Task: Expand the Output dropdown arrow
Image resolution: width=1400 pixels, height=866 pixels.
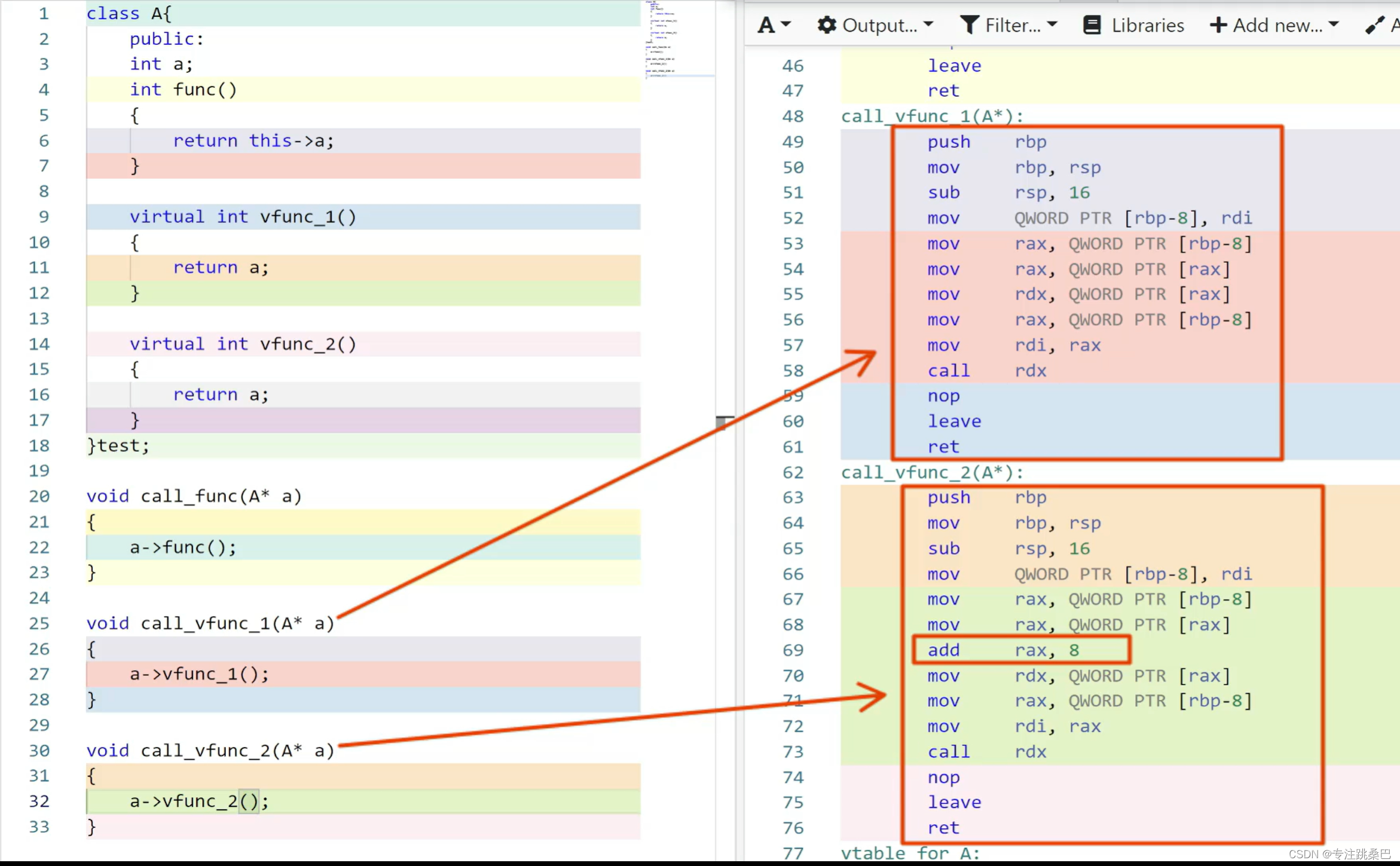Action: [928, 25]
